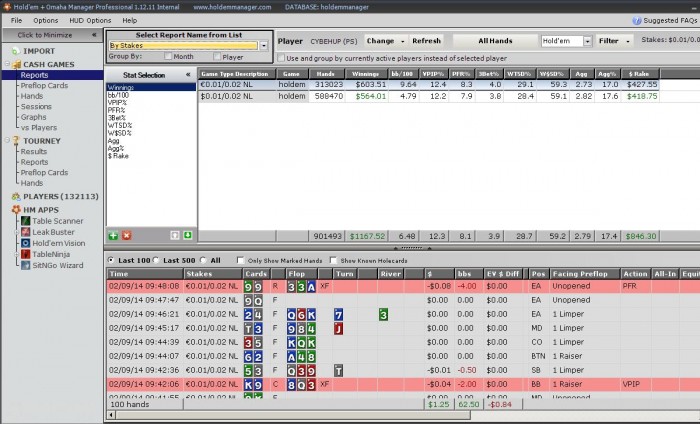
Task: Open Hold'em Vision app icon
Action: pyautogui.click(x=25, y=243)
